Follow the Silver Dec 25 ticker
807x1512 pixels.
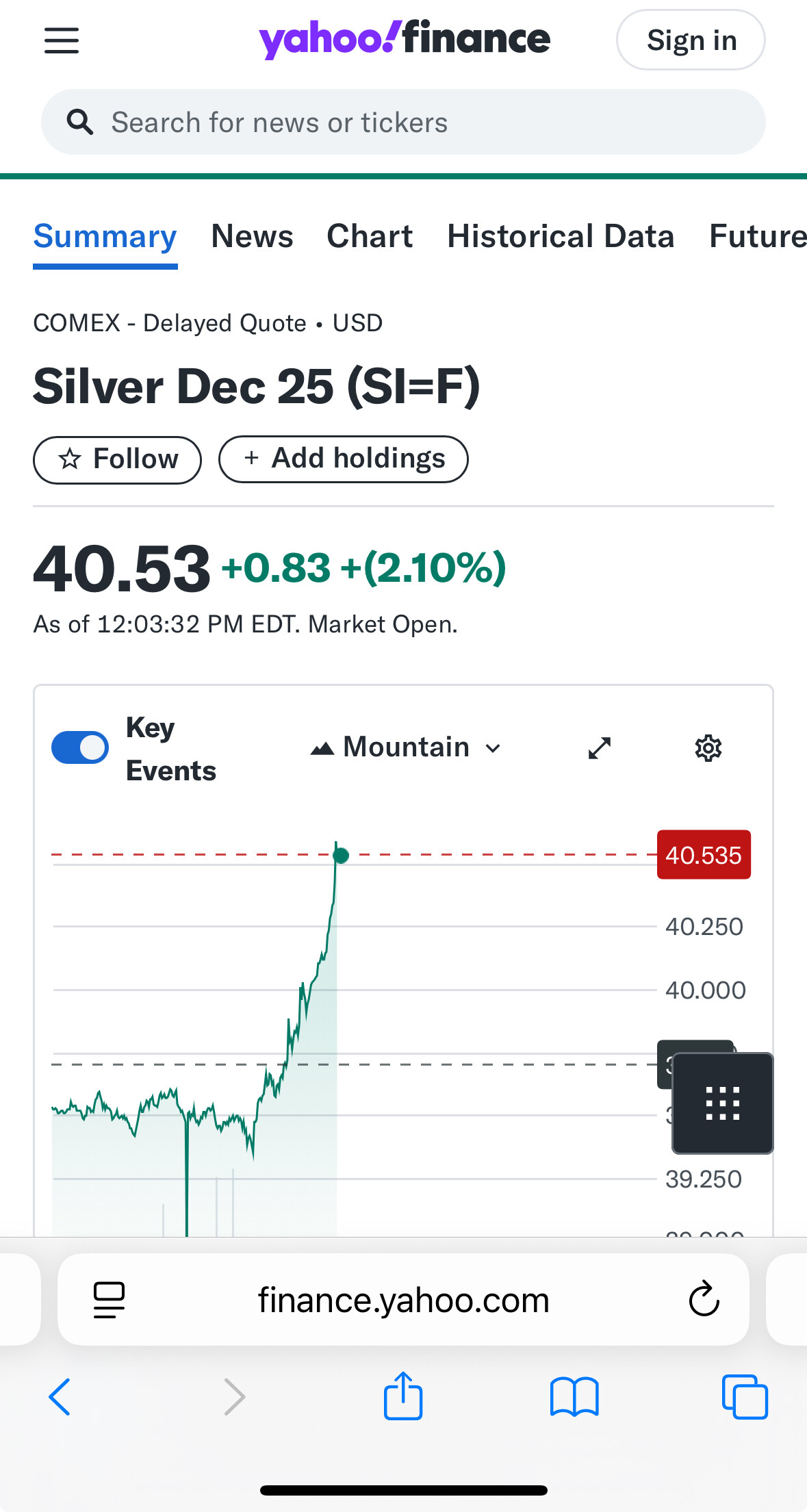coord(117,459)
